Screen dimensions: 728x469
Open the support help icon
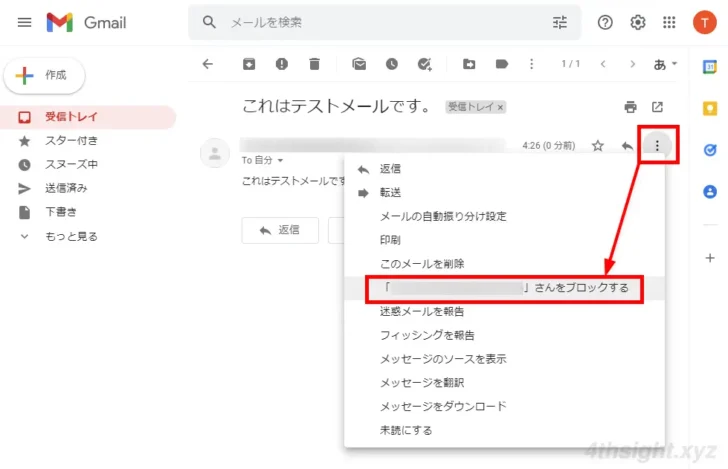[x=605, y=22]
